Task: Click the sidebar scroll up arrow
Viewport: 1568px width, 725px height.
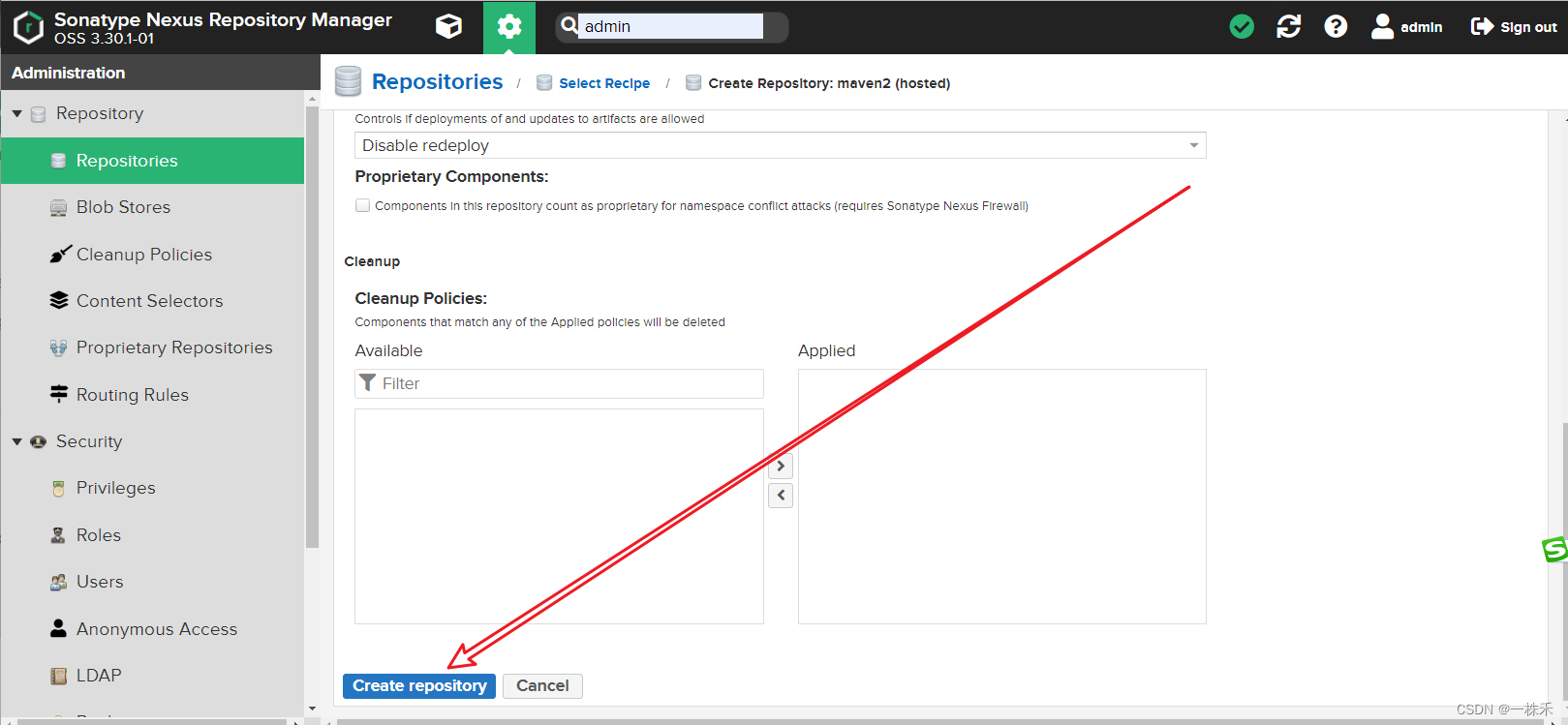Action: [312, 99]
